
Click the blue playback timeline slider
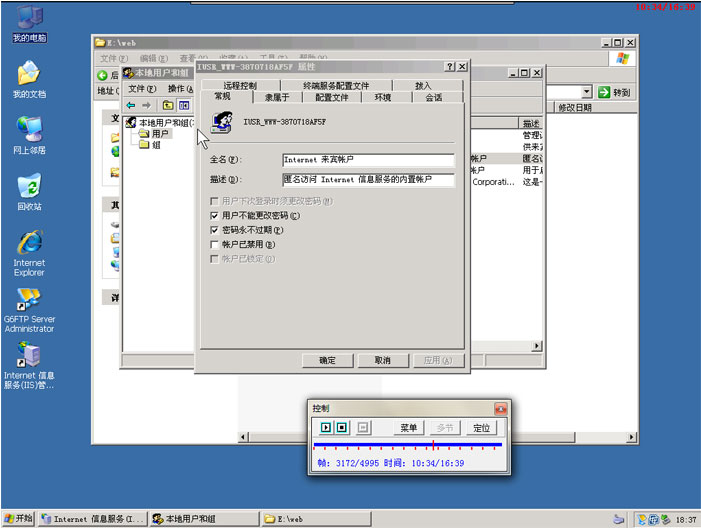click(x=407, y=444)
